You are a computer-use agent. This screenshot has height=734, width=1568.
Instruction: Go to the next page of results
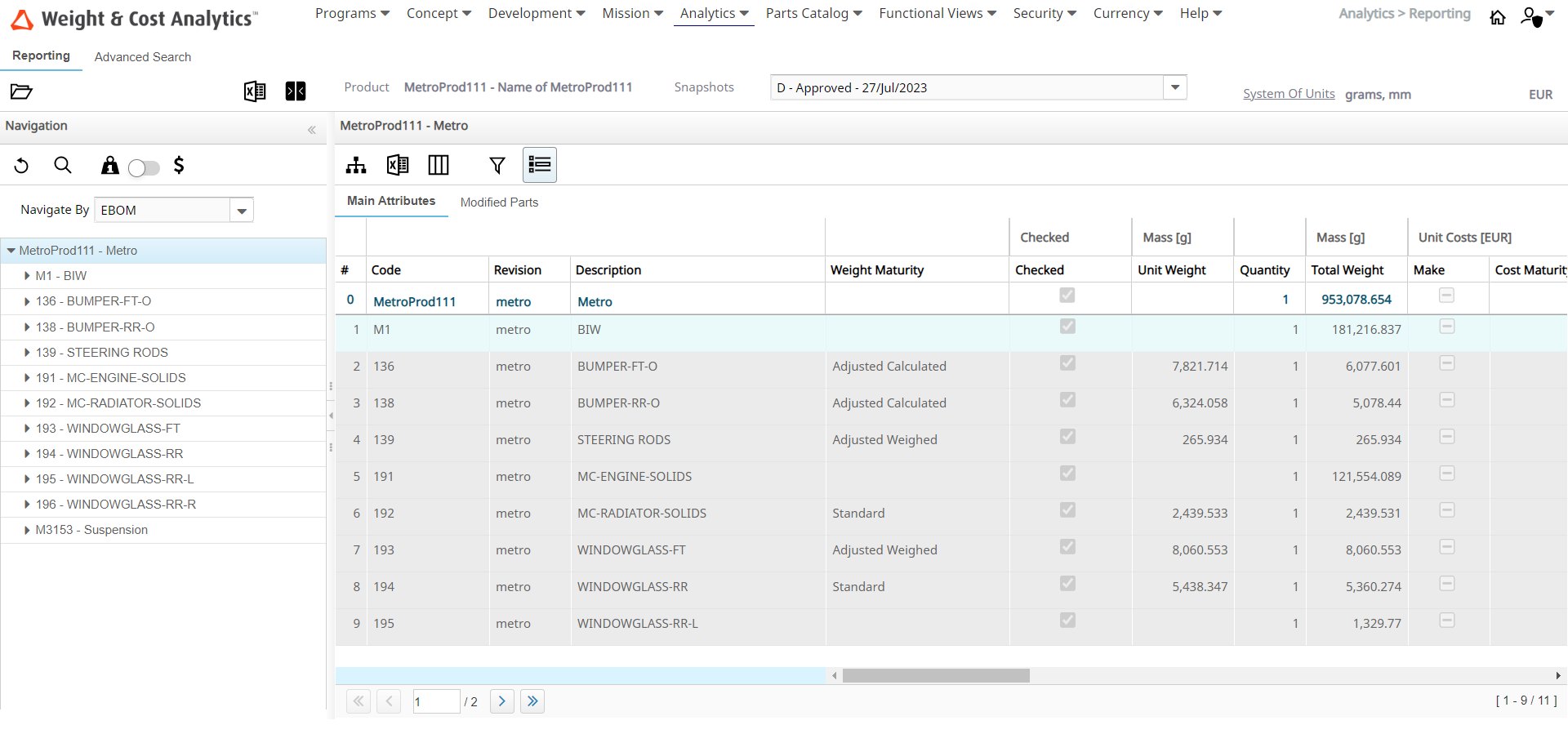[x=502, y=701]
